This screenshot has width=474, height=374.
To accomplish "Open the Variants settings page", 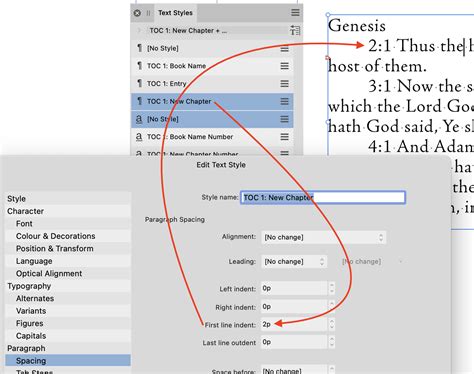I will 68,311.
